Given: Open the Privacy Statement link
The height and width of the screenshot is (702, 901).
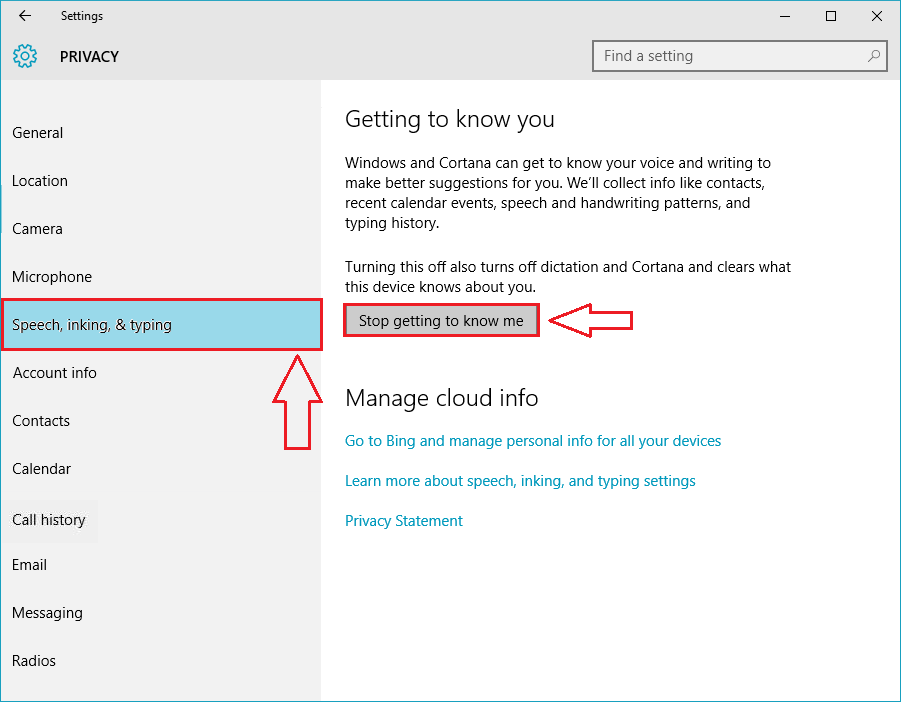Looking at the screenshot, I should pos(403,520).
